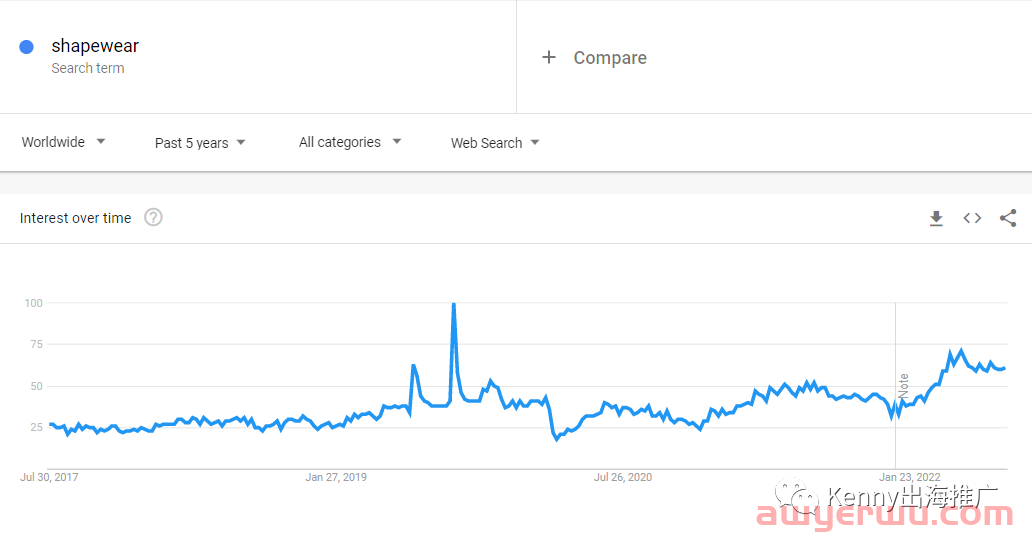
Task: Open help for Interest over time
Action: 153,217
